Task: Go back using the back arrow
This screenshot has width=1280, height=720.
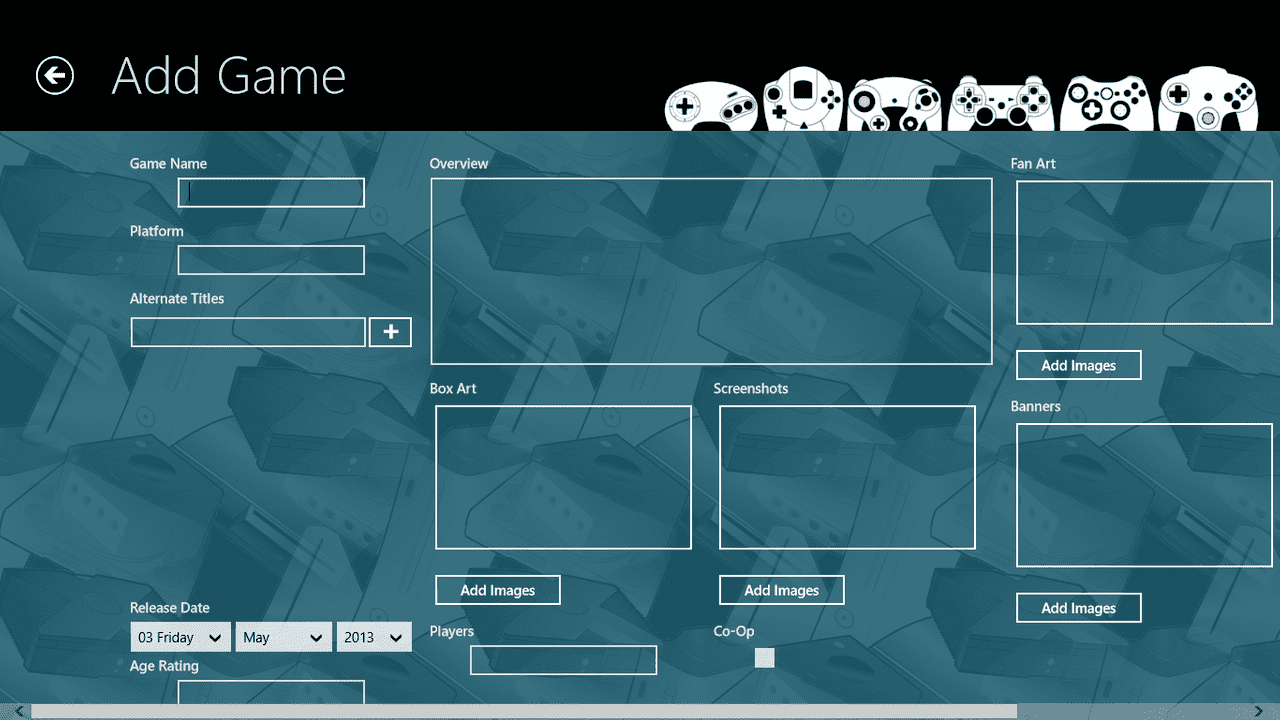Action: click(x=55, y=75)
